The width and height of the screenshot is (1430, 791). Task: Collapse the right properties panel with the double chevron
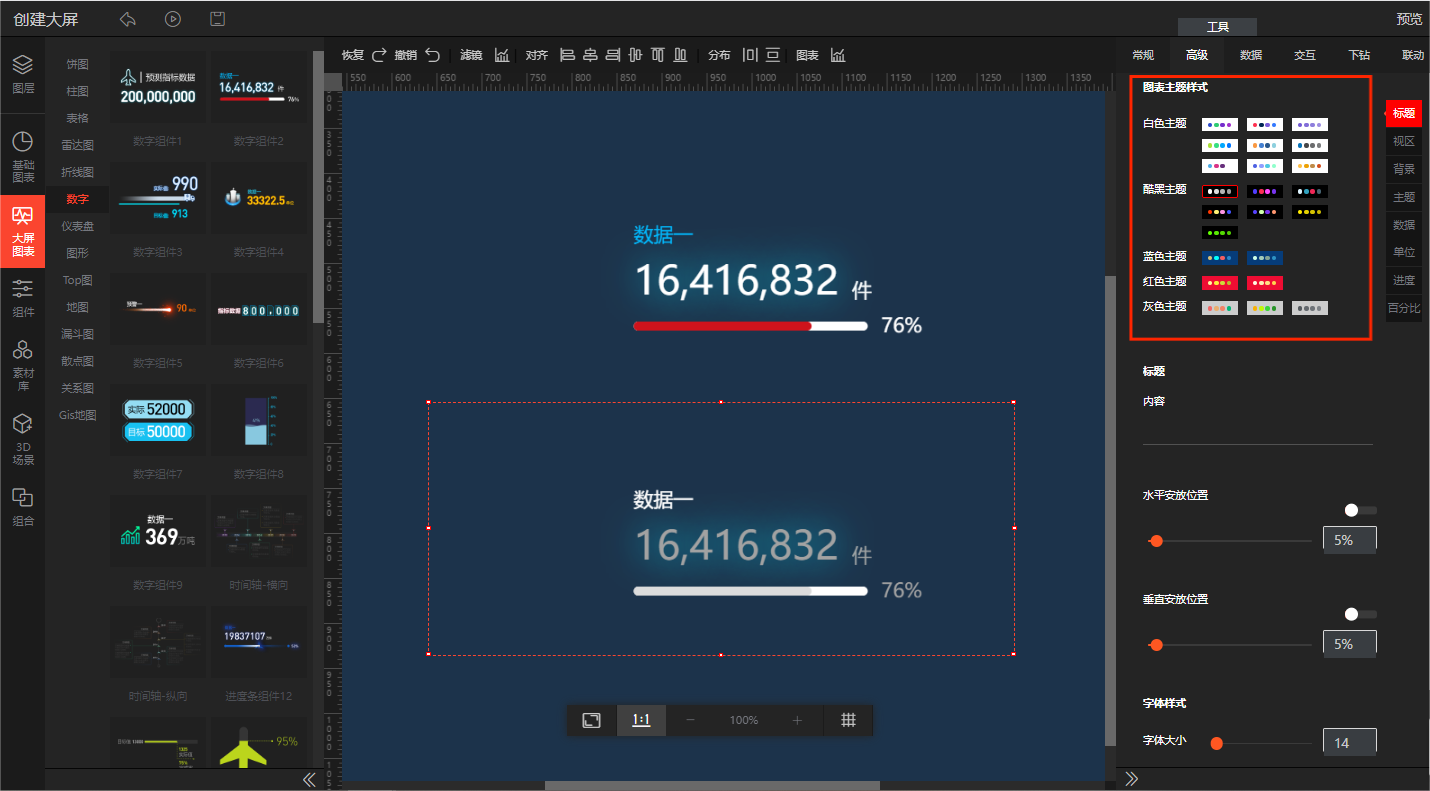coord(1132,779)
